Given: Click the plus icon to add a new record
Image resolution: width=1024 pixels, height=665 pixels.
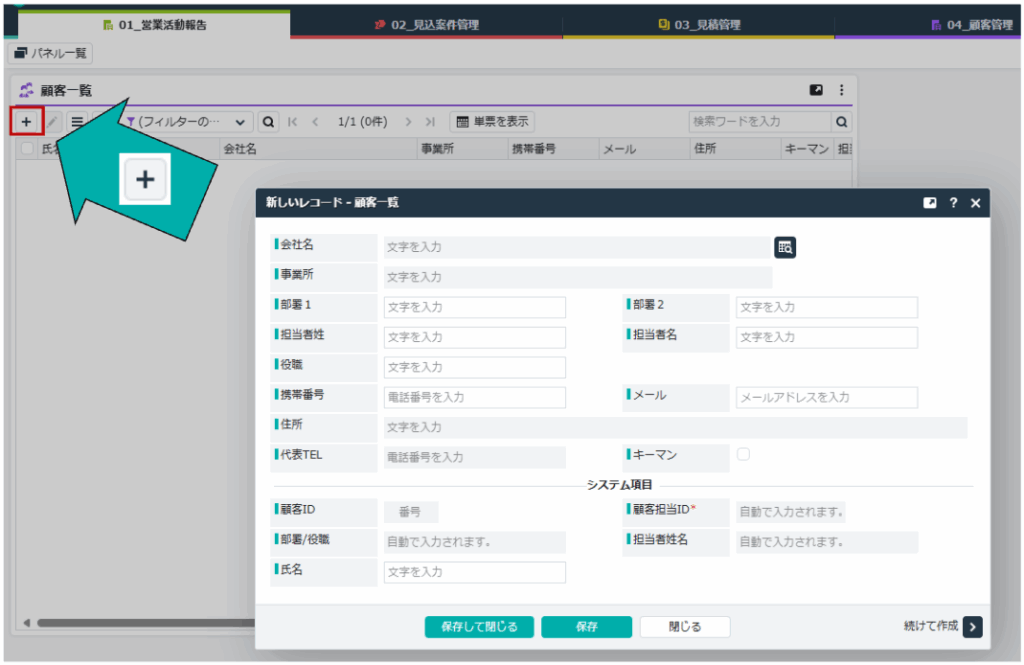Looking at the screenshot, I should [26, 122].
